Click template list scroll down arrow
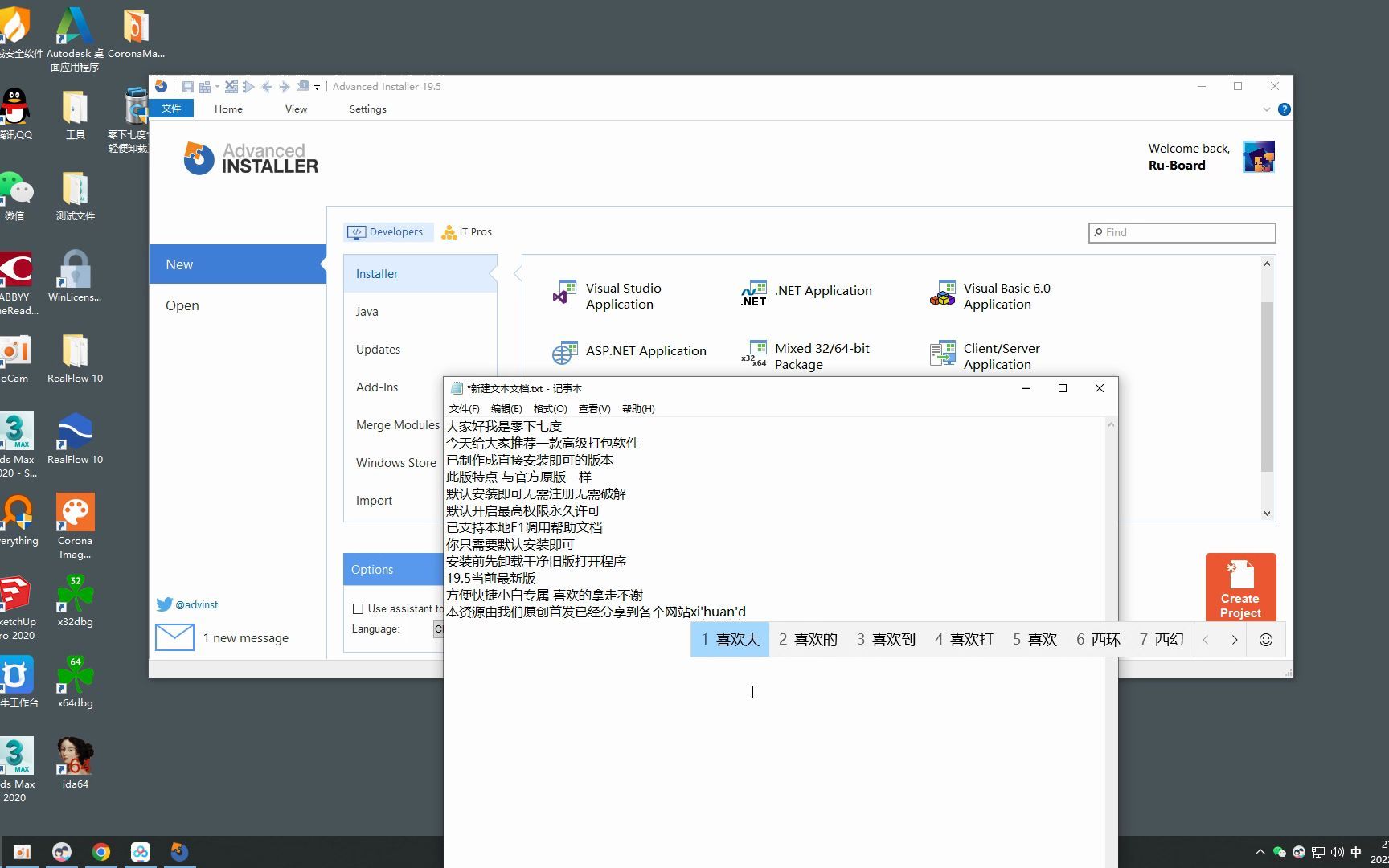This screenshot has height=868, width=1389. pos(1267,514)
